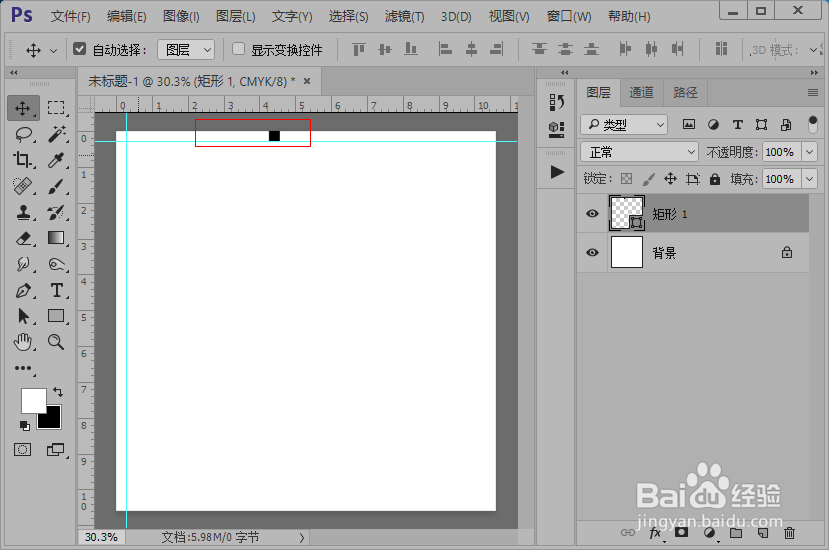Expand the status bar info arrow
Viewport: 829px width, 550px height.
tap(301, 538)
